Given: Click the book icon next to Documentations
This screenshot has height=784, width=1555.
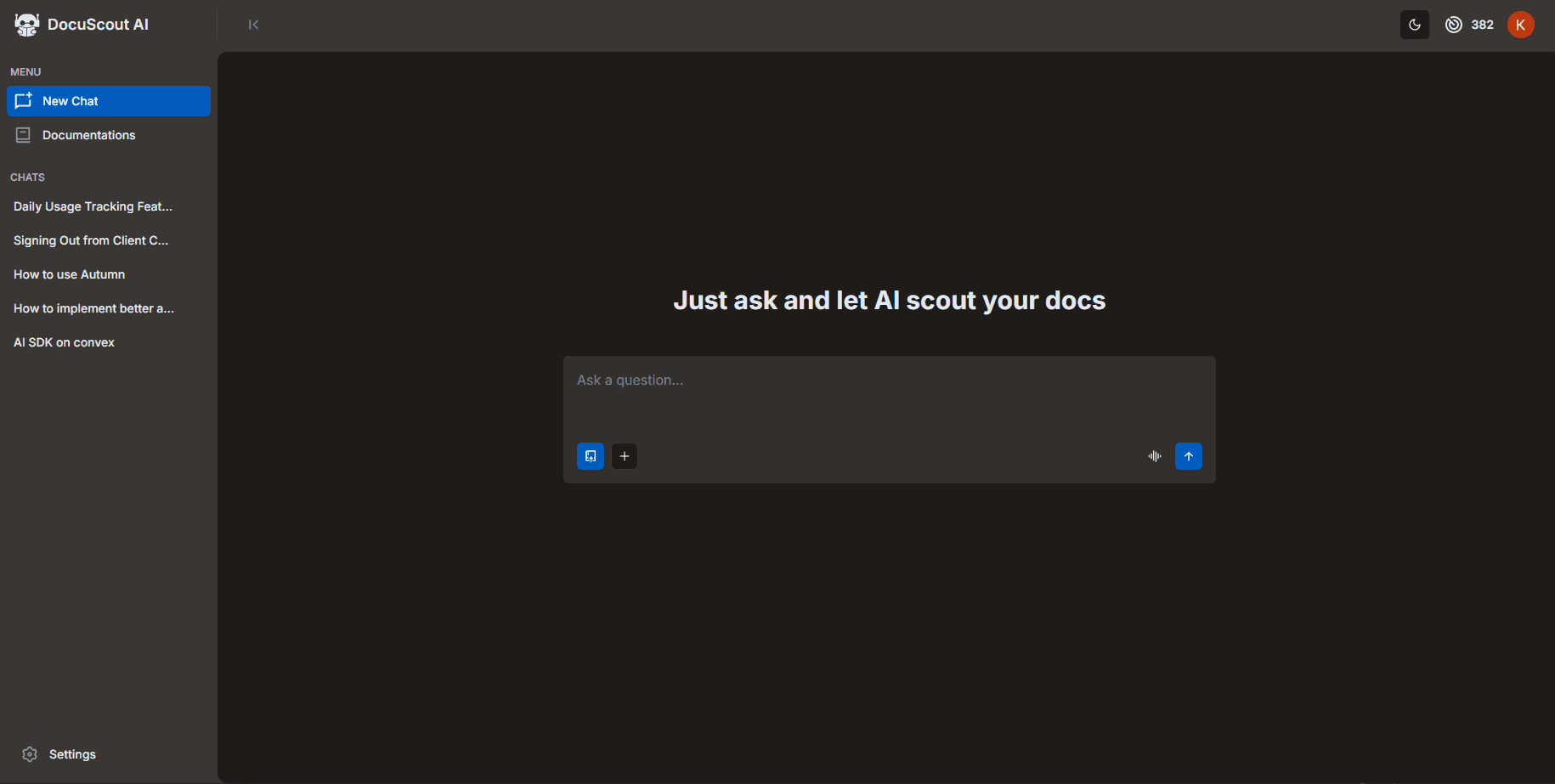Looking at the screenshot, I should tap(24, 135).
